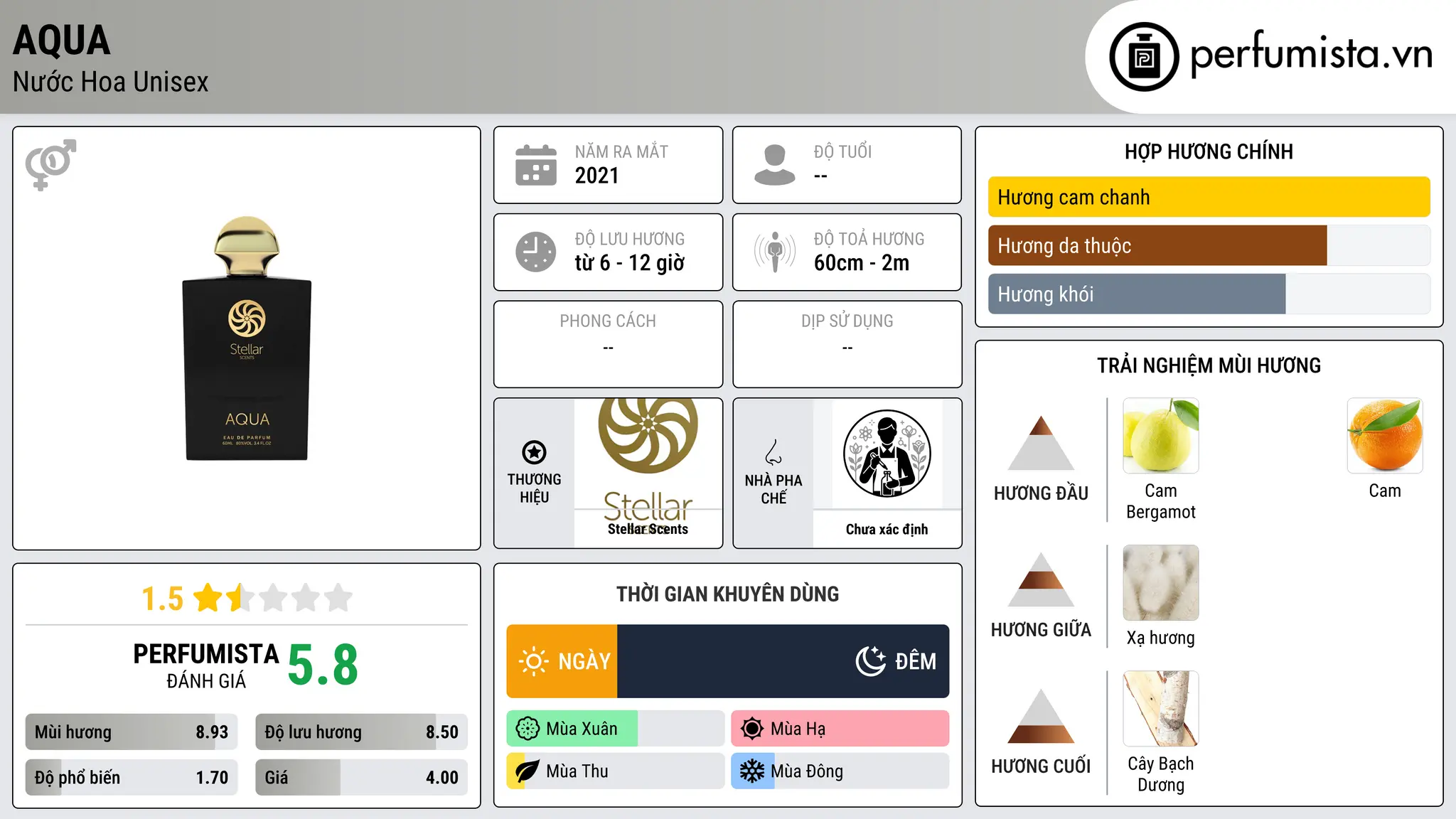The width and height of the screenshot is (1456, 819).
Task: Click the sillage icon beside Độ toả hương
Action: click(x=774, y=252)
